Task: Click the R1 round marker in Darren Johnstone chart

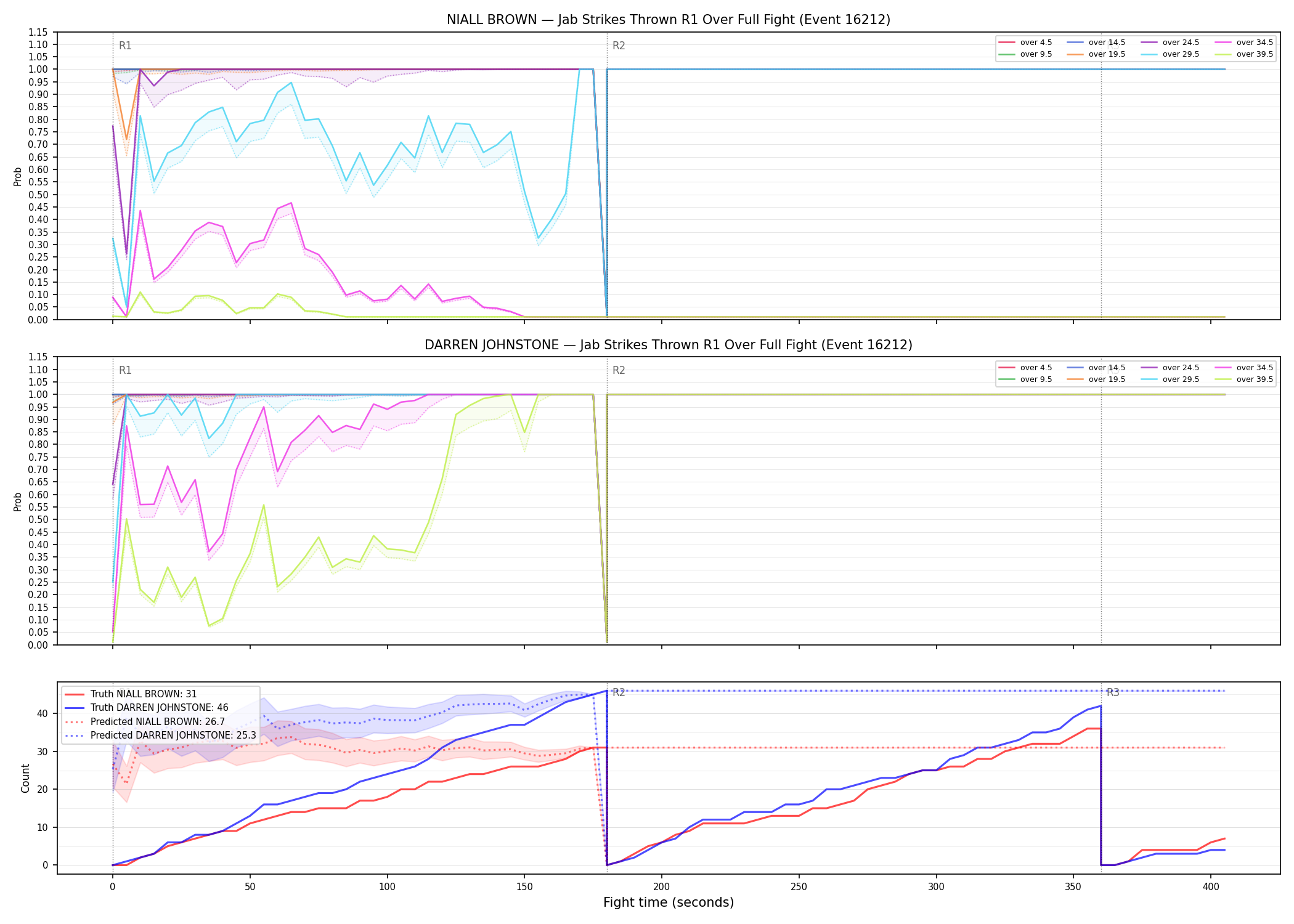Action: click(125, 370)
